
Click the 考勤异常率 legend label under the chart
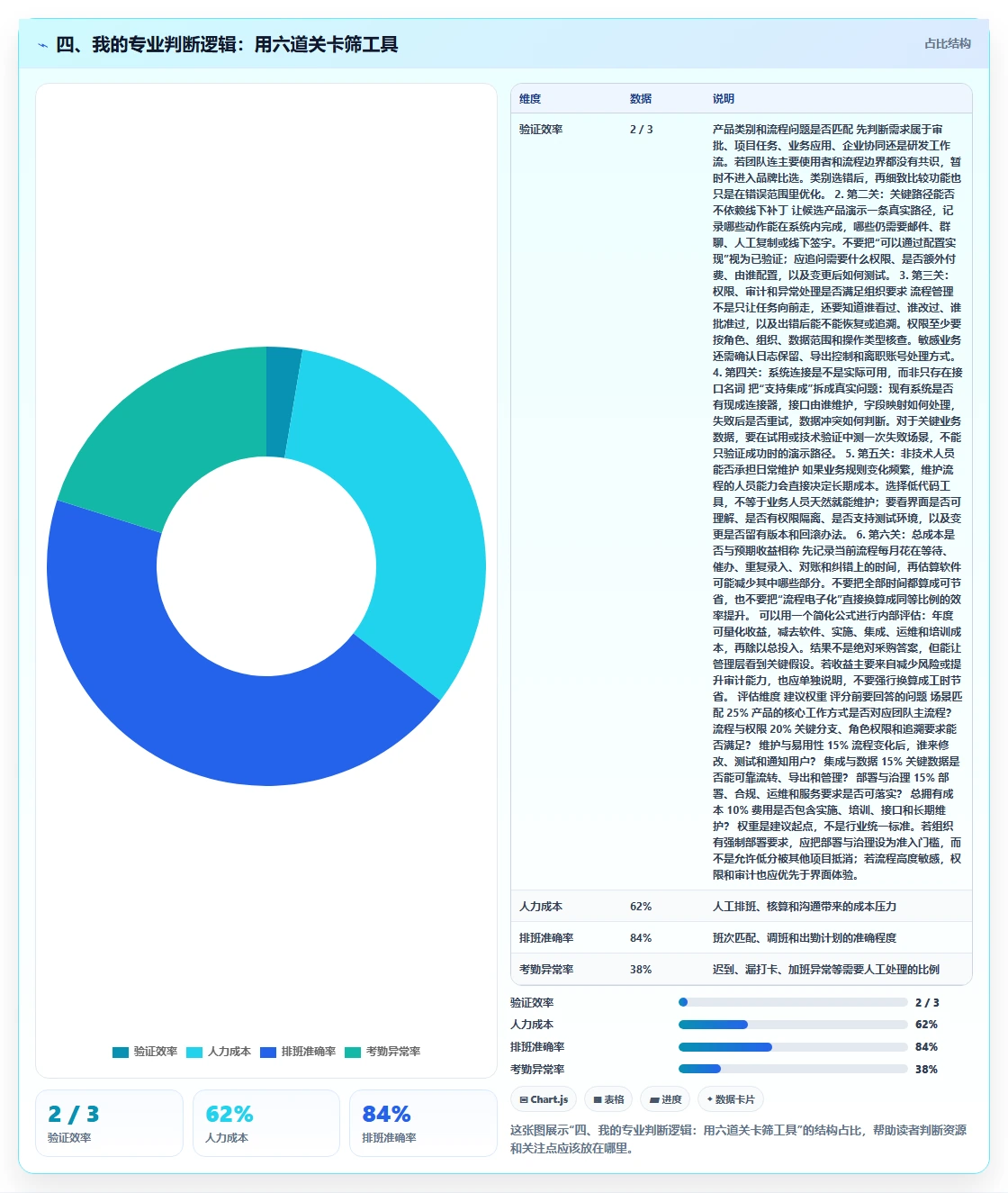coord(393,1052)
